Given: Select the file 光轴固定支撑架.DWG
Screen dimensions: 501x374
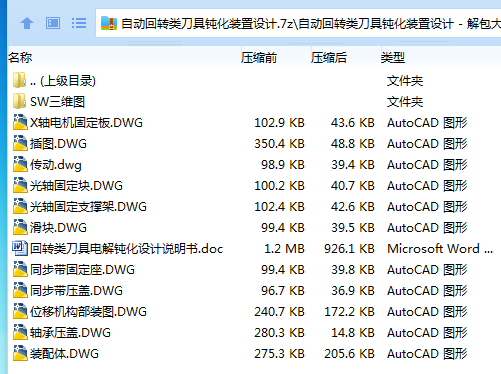Looking at the screenshot, I should tap(88, 207).
